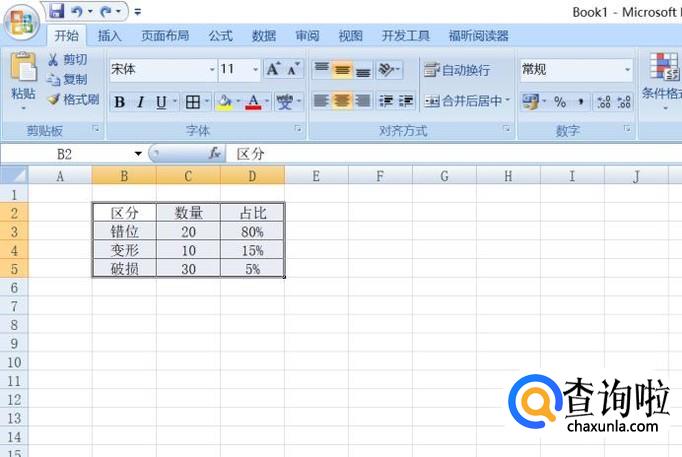Increase font size with the large A
682x457 pixels.
pos(272,70)
